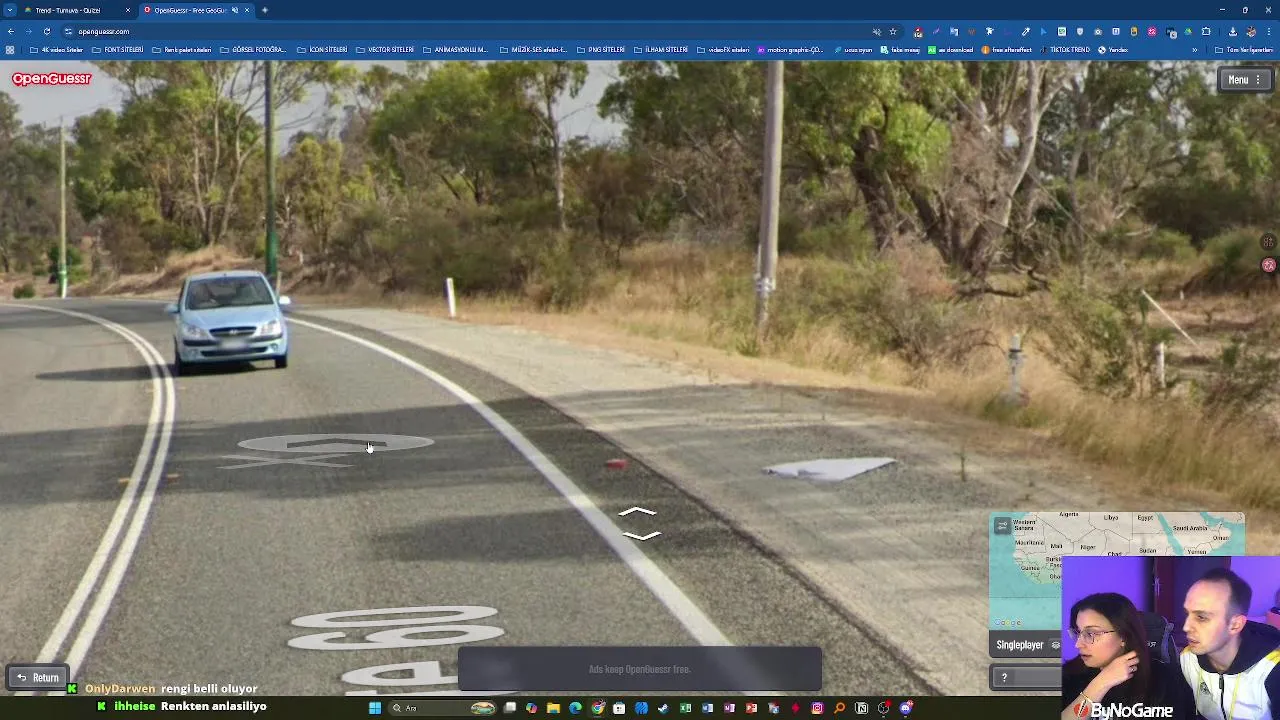Open the PNG SİTELERİ bookmark folder
Screen dimensions: 1280x720
(x=600, y=50)
